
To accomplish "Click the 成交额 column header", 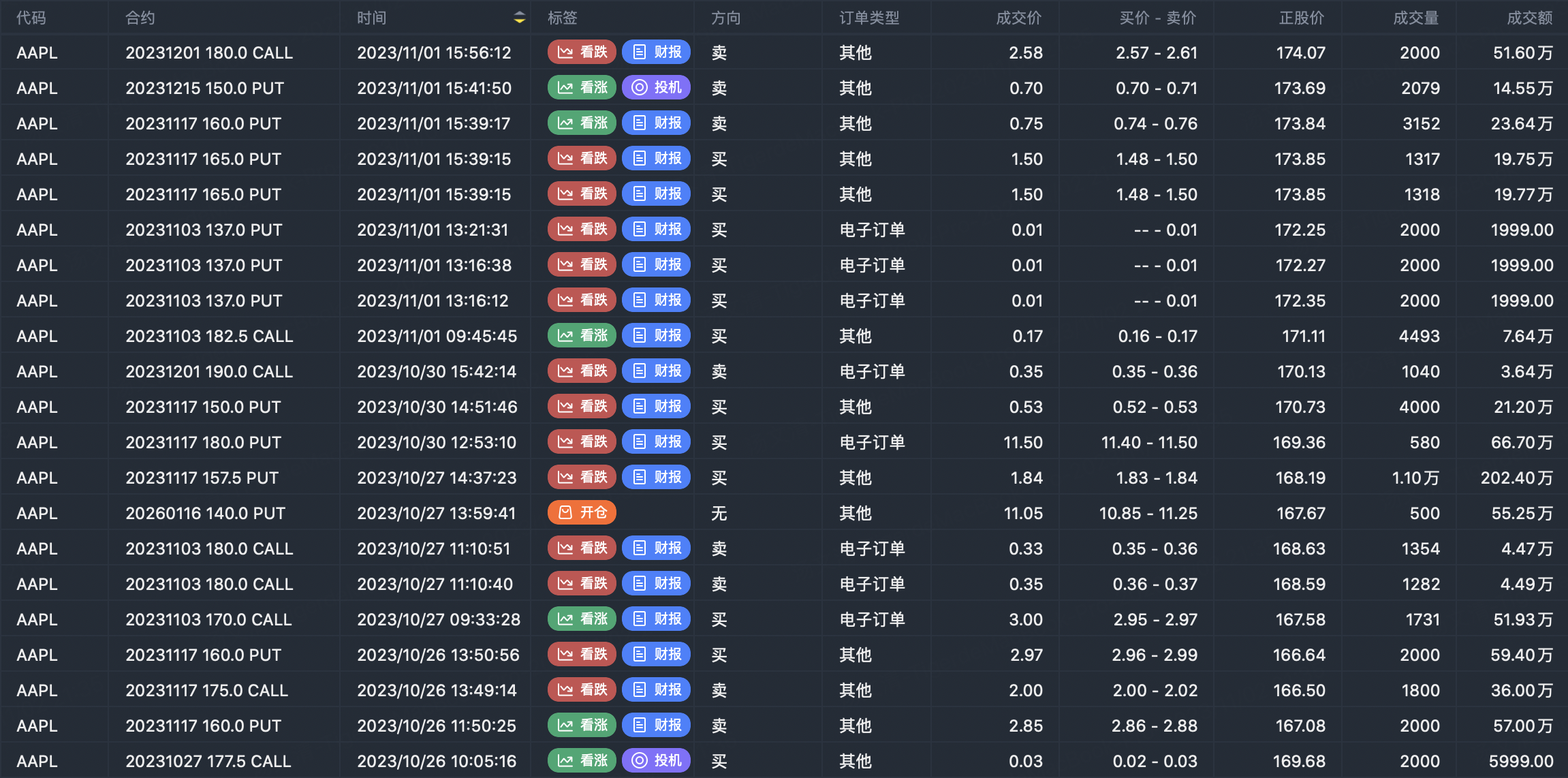I will pyautogui.click(x=1530, y=18).
